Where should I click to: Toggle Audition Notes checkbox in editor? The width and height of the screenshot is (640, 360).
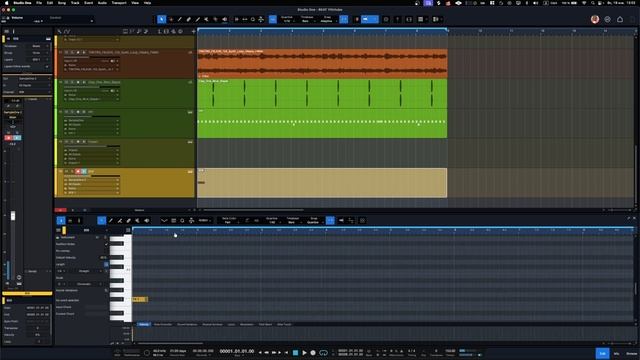point(106,244)
